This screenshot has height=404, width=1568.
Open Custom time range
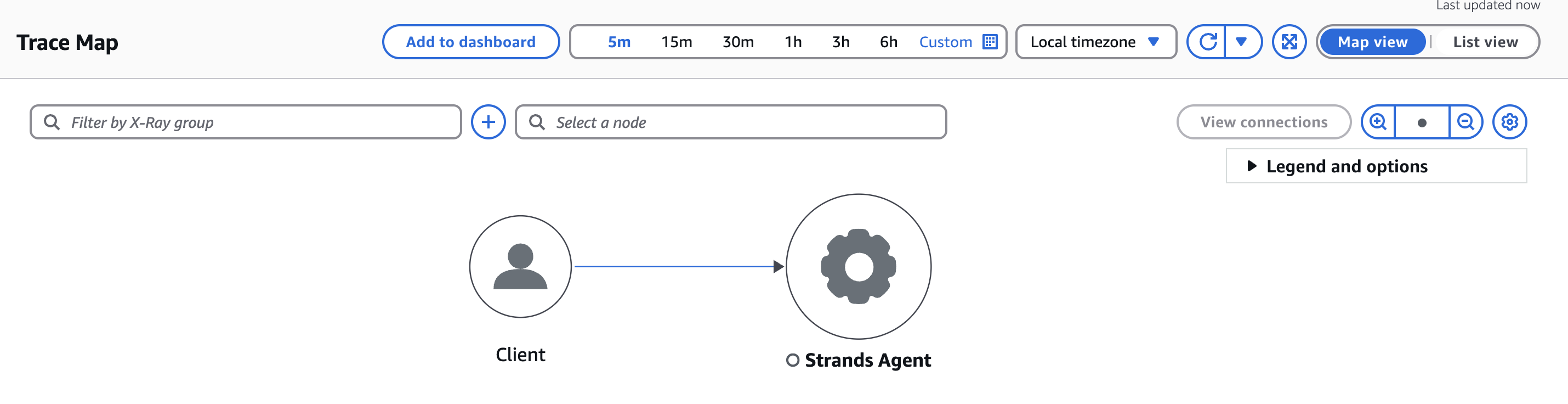point(946,41)
